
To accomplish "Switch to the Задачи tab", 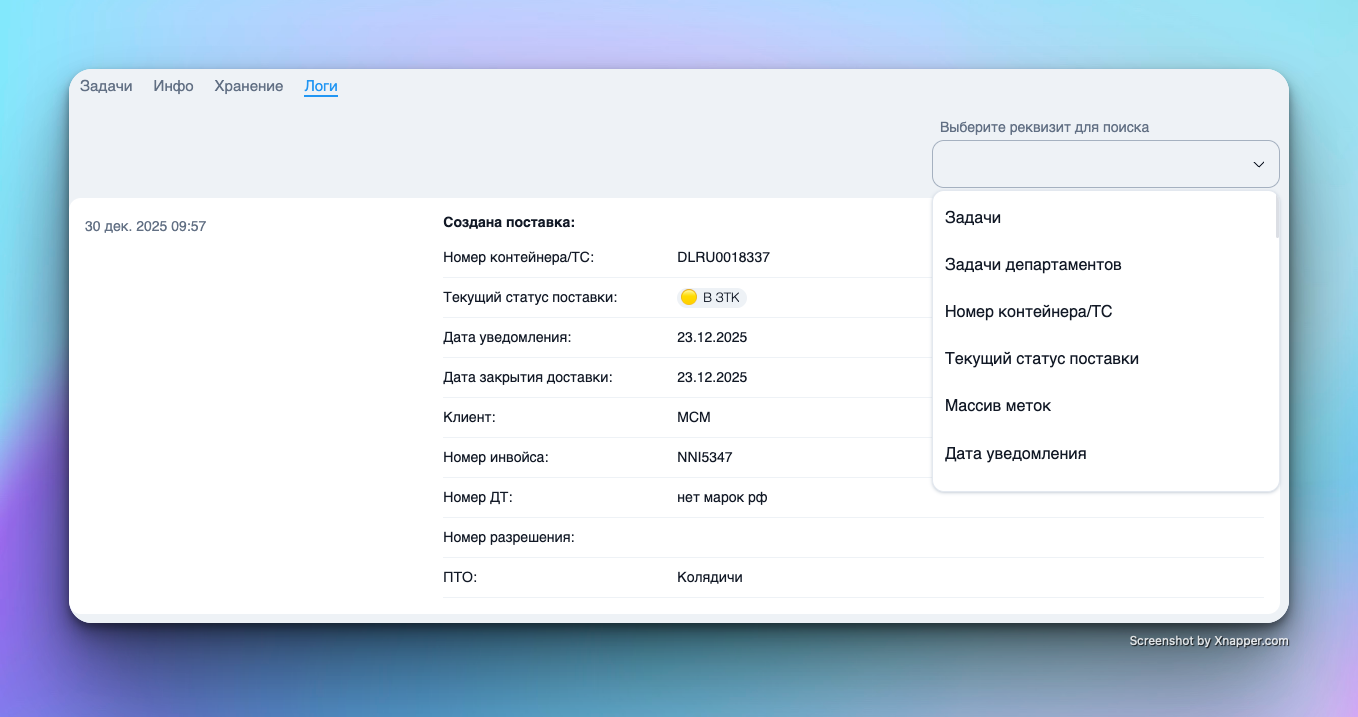I will pos(106,86).
